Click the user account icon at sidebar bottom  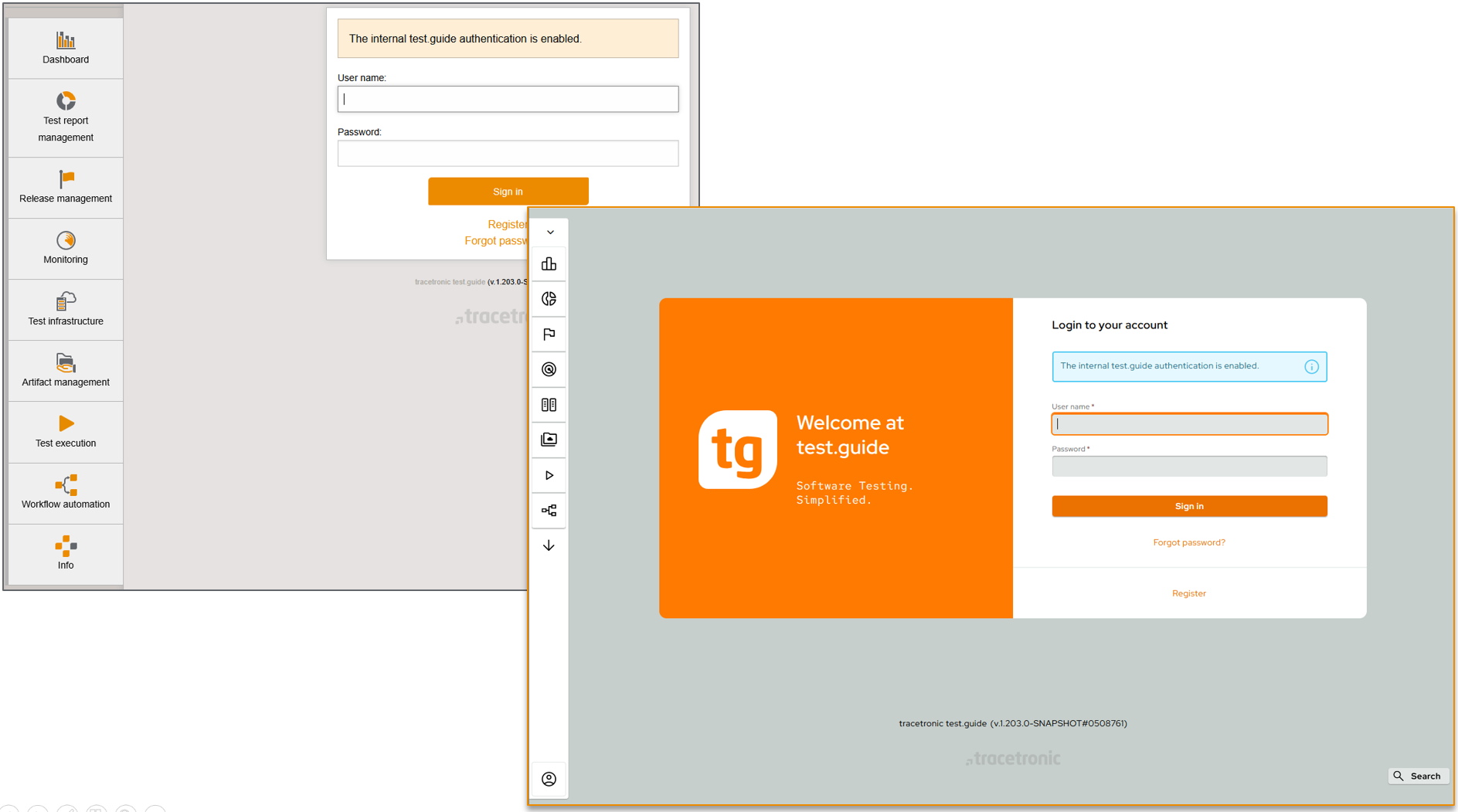point(549,779)
